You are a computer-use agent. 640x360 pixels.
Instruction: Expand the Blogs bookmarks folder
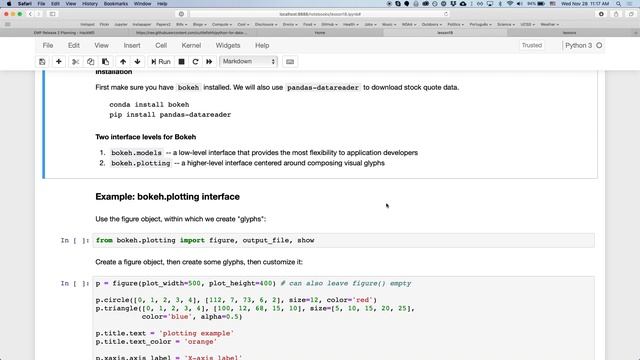click(200, 24)
